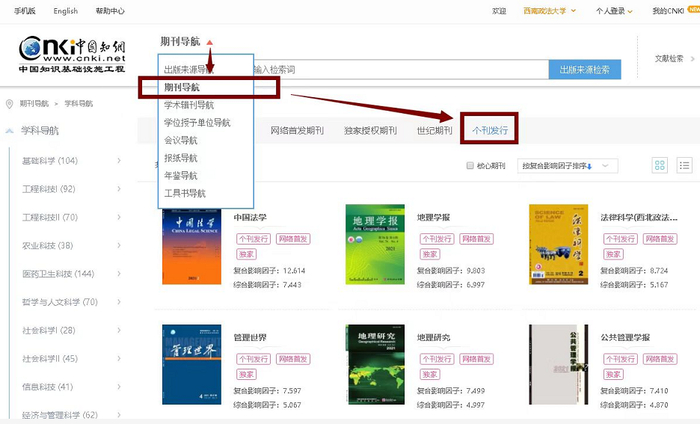Screen dimensions: 700x424
Task: Click the 公共管理学报 journal title
Action: [x=625, y=337]
